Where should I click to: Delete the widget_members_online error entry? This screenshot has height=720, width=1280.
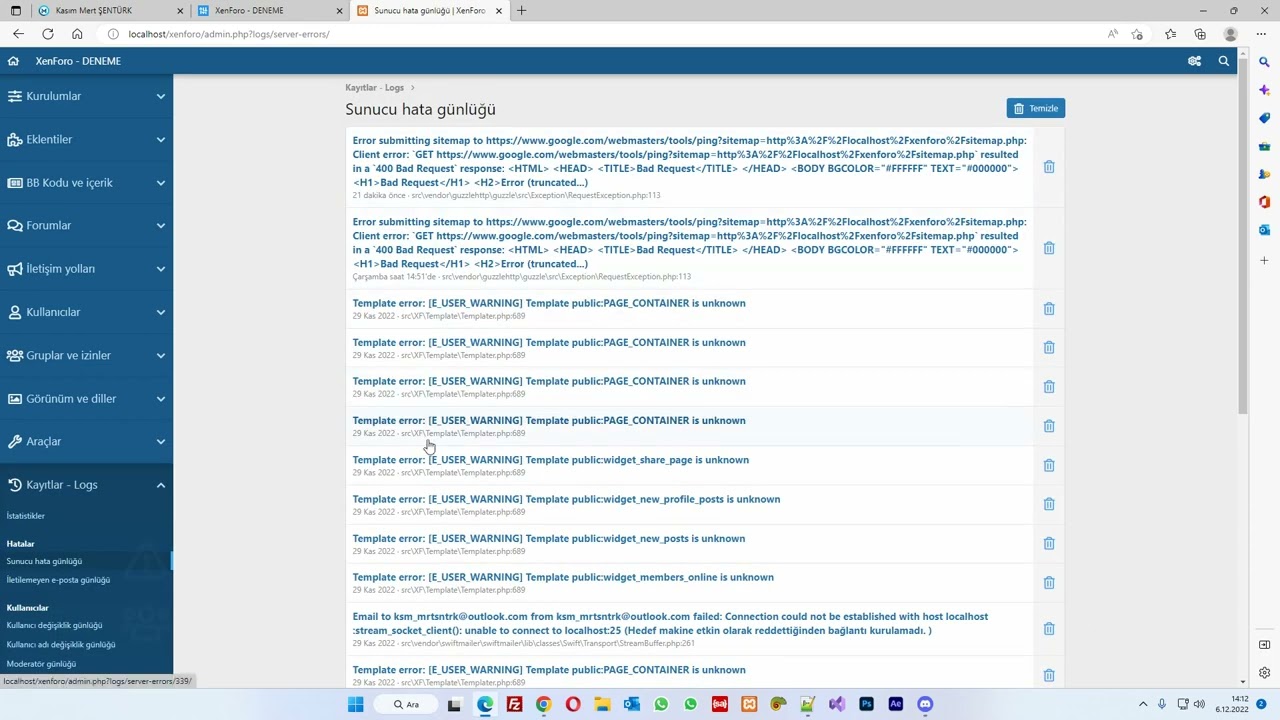pos(1049,582)
